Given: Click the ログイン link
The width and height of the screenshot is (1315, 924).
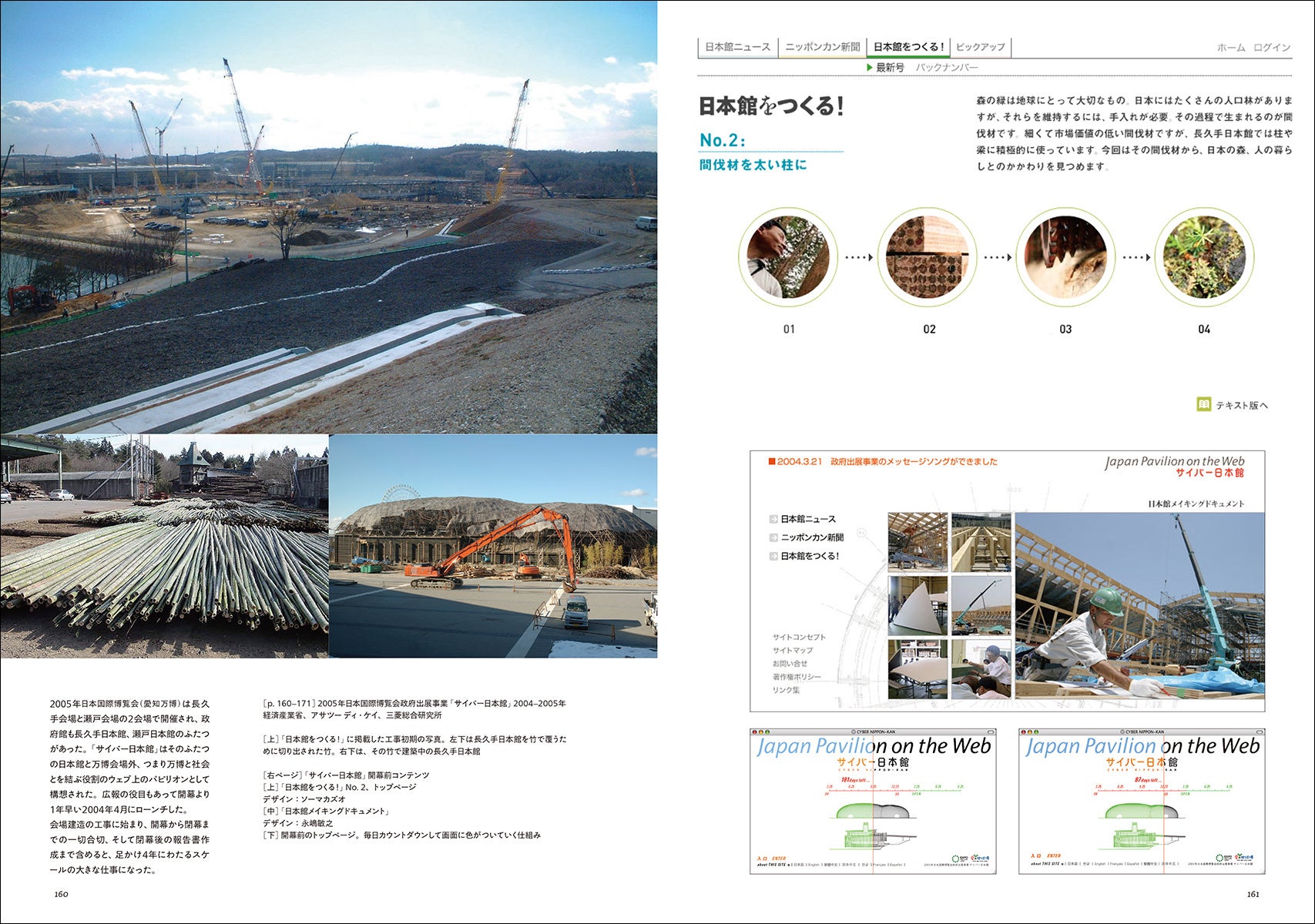Looking at the screenshot, I should (x=1272, y=48).
